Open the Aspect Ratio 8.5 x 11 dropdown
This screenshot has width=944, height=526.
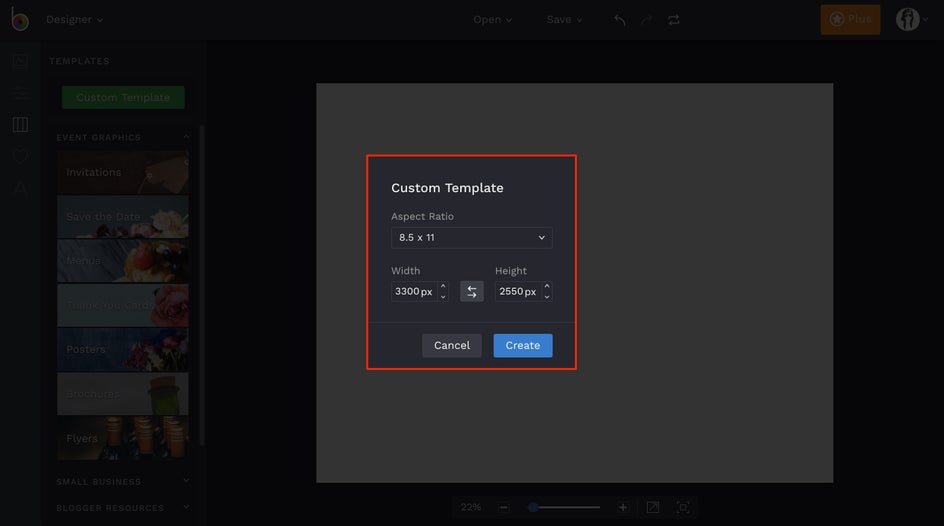[471, 238]
